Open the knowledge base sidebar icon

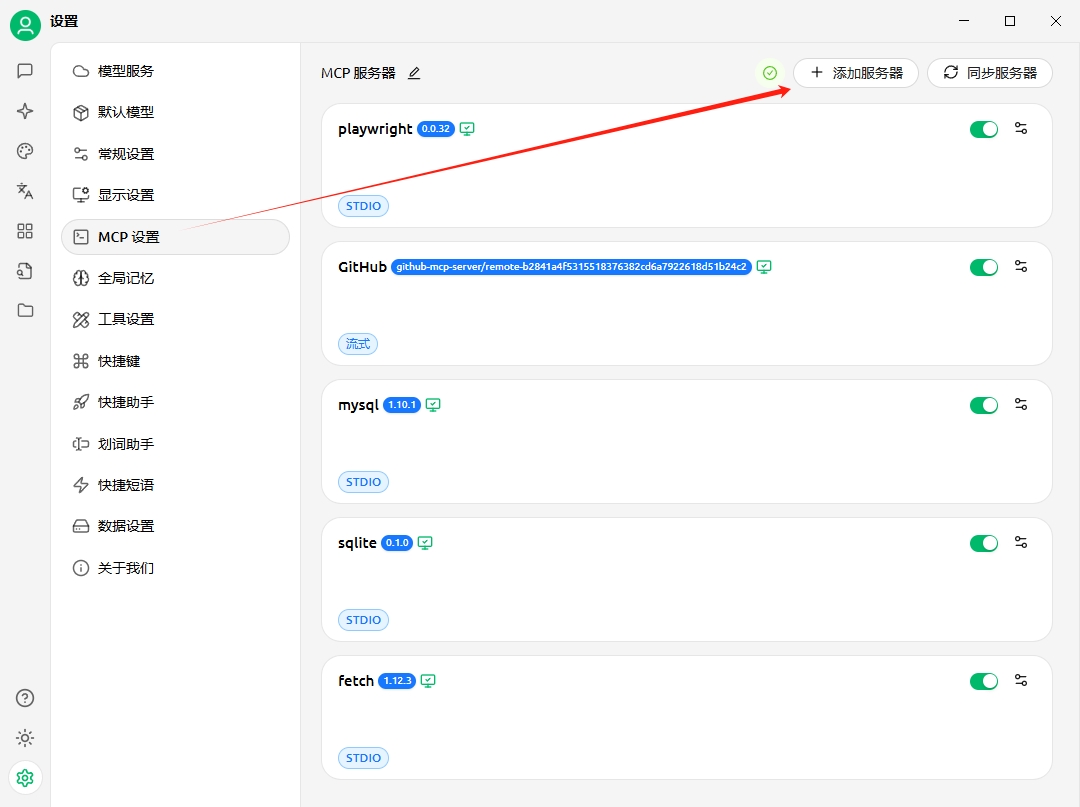click(25, 271)
